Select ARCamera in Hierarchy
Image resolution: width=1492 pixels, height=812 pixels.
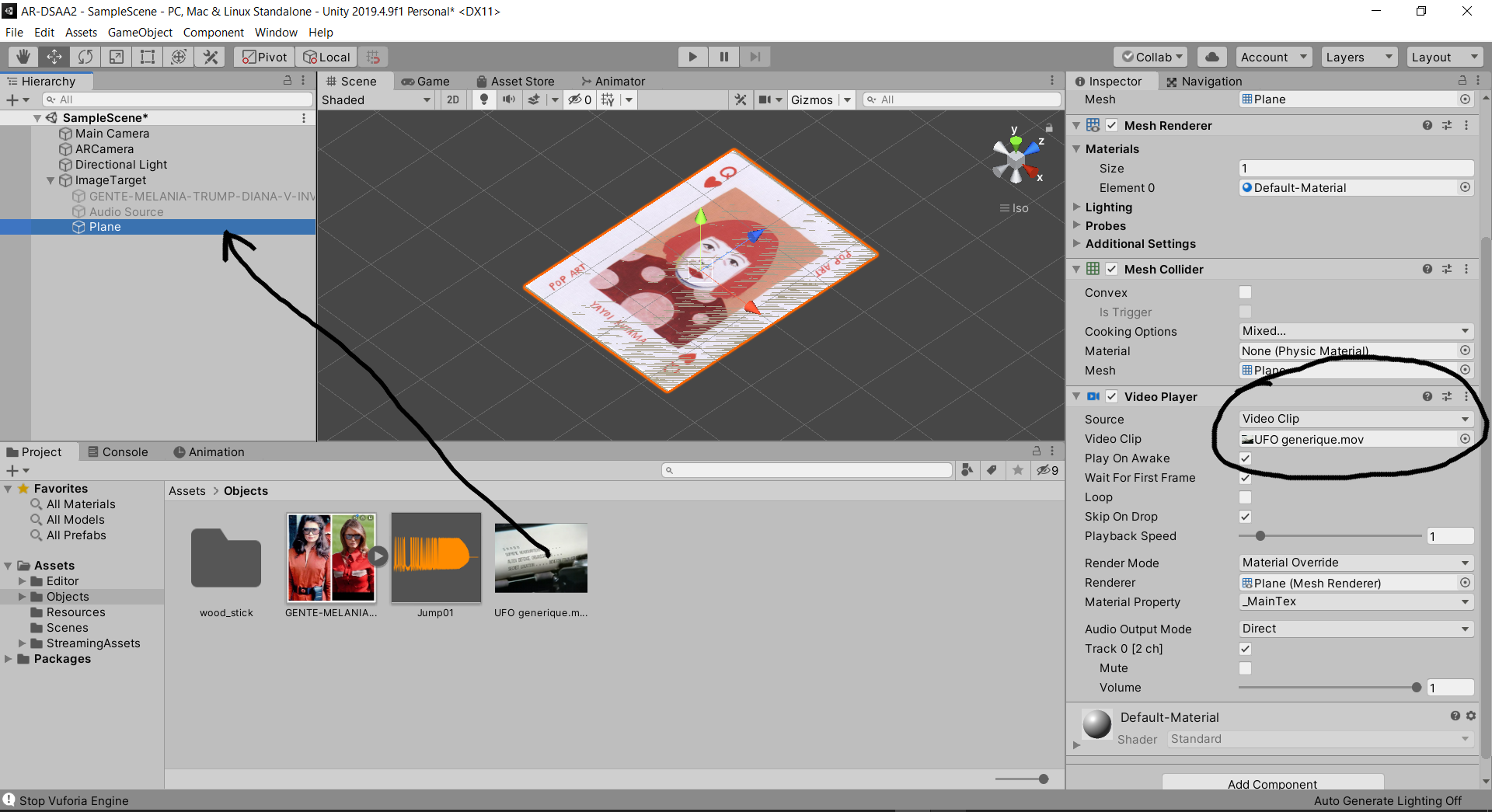[x=104, y=149]
